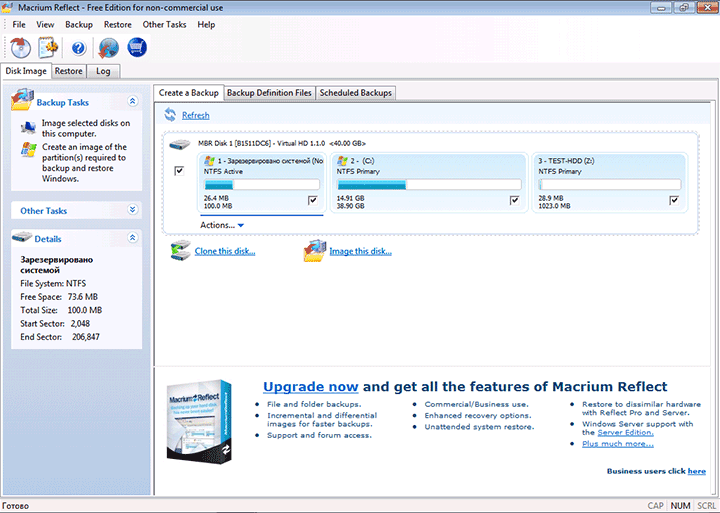
Task: Click the Macrium Reflect product box image
Action: 200,422
